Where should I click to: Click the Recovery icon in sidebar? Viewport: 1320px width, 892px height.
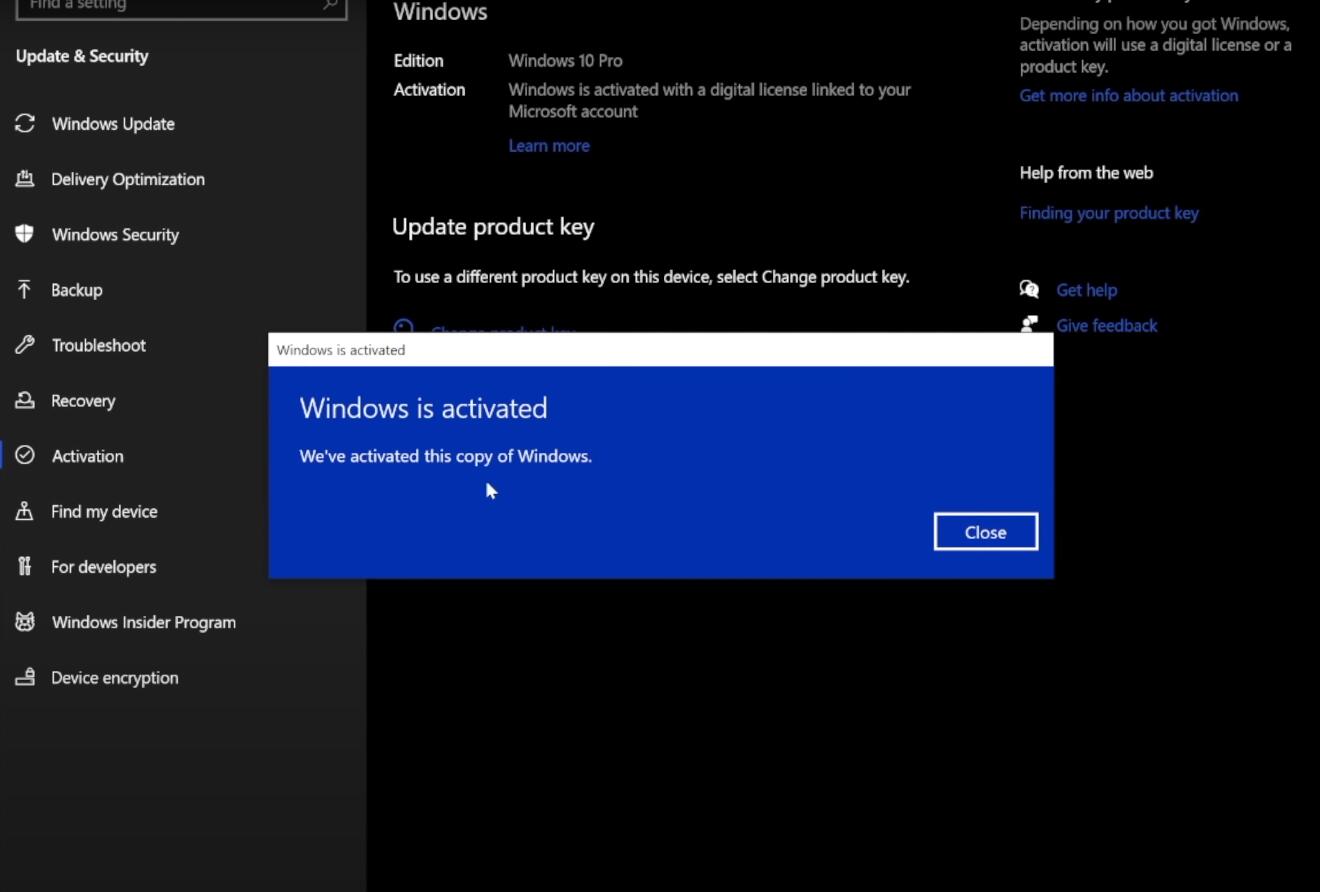click(25, 401)
